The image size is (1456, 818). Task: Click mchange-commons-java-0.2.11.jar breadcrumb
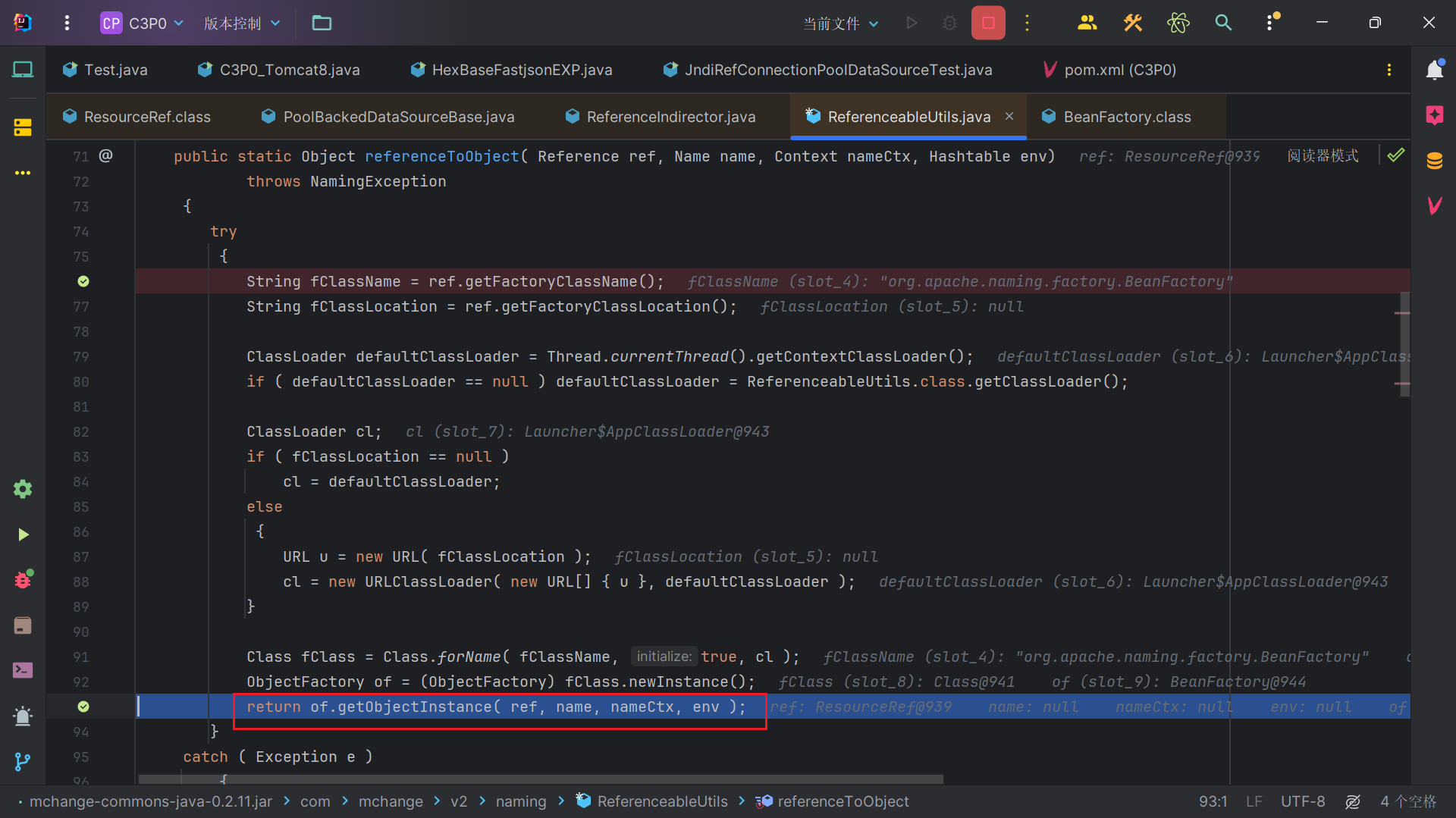point(151,801)
